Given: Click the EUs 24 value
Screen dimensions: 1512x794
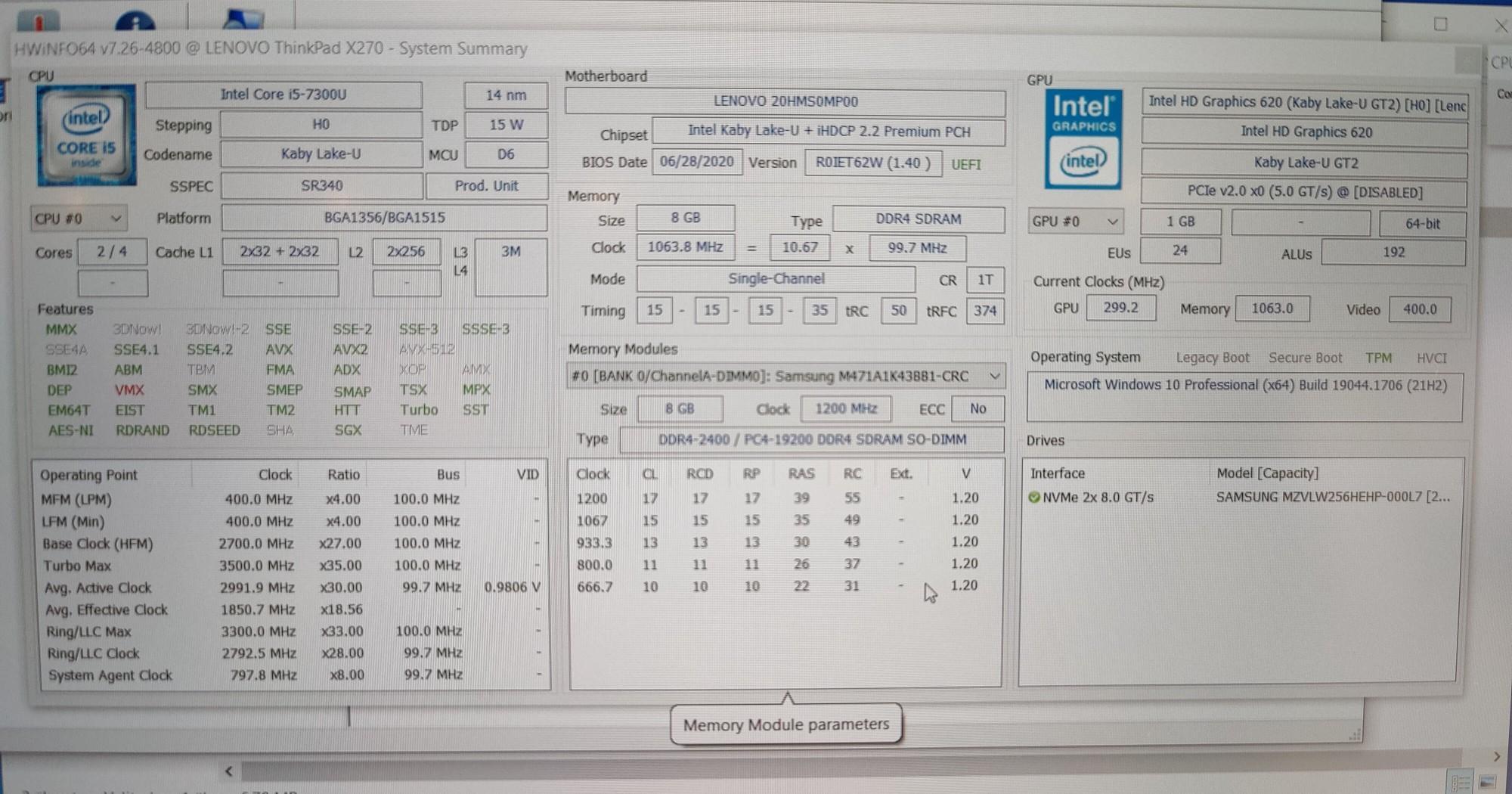Looking at the screenshot, I should (x=1180, y=250).
